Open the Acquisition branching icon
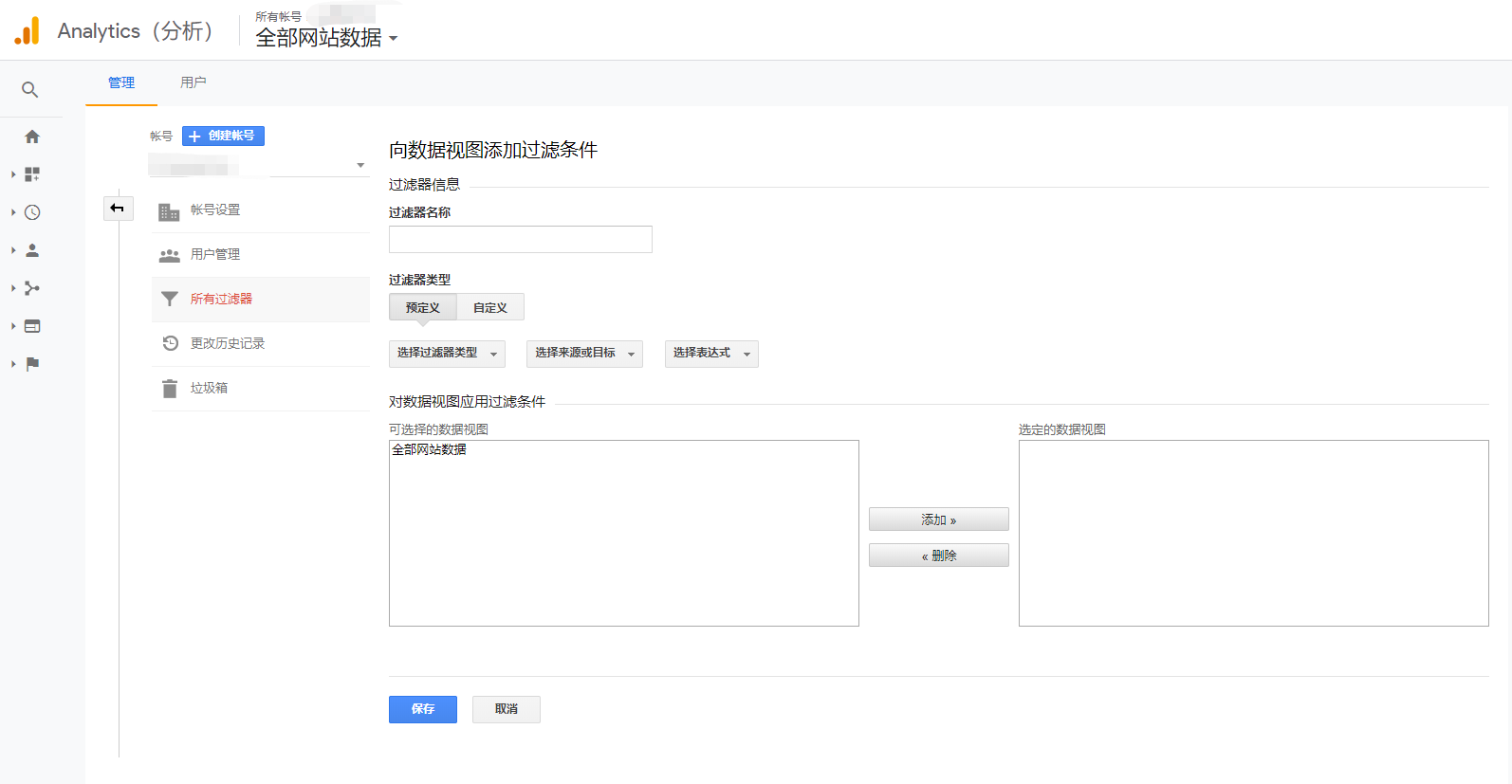 click(32, 288)
